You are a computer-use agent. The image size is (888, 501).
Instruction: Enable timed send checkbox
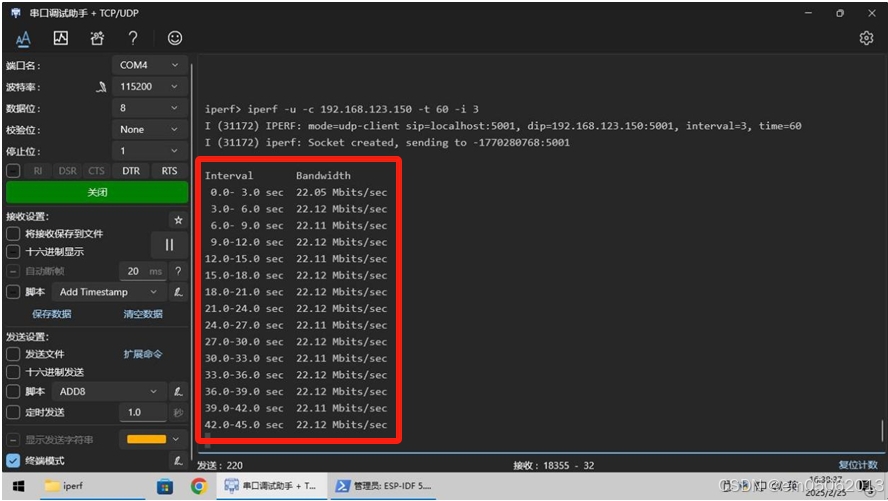(x=13, y=412)
